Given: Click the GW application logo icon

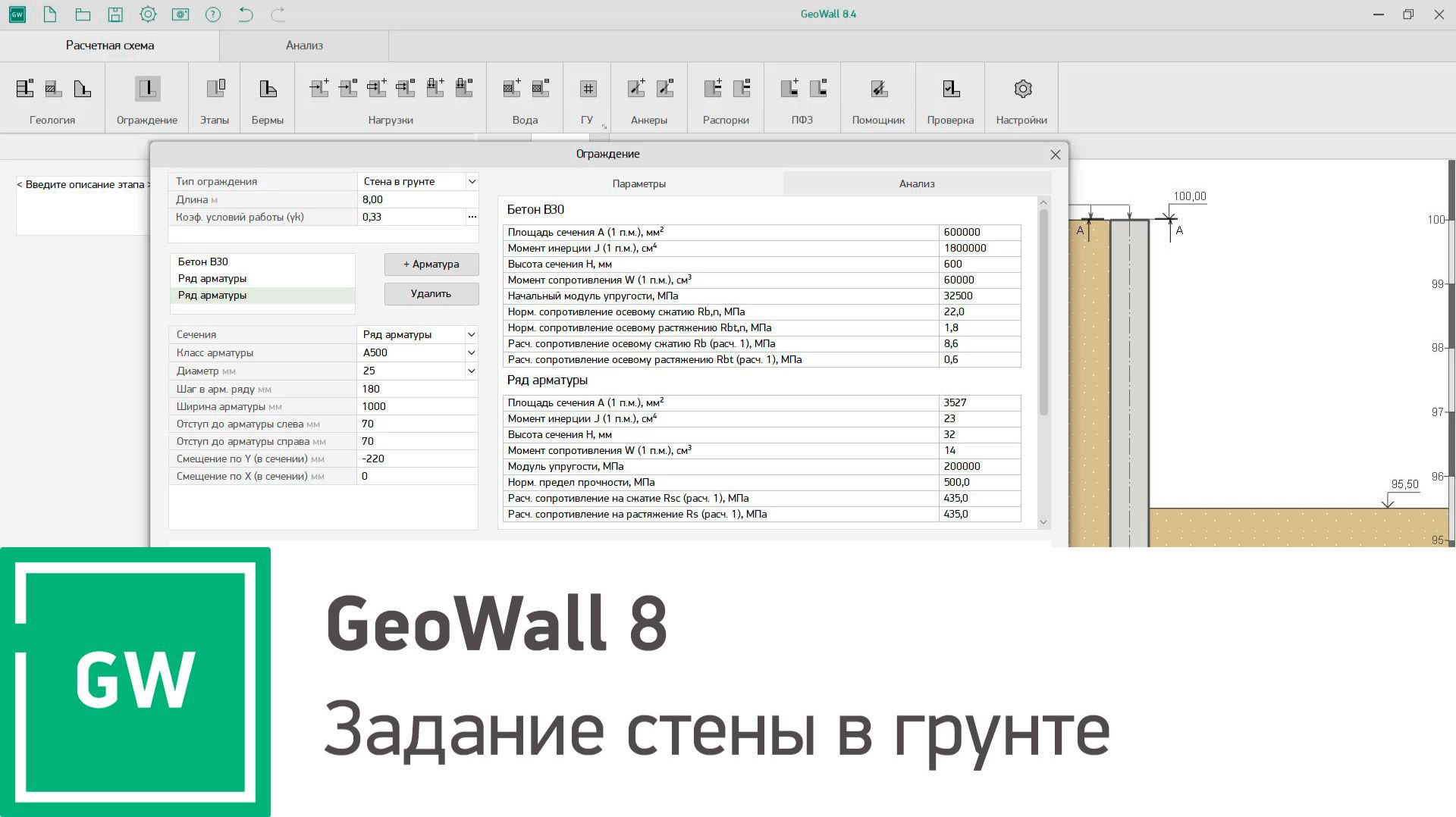Looking at the screenshot, I should click(17, 14).
